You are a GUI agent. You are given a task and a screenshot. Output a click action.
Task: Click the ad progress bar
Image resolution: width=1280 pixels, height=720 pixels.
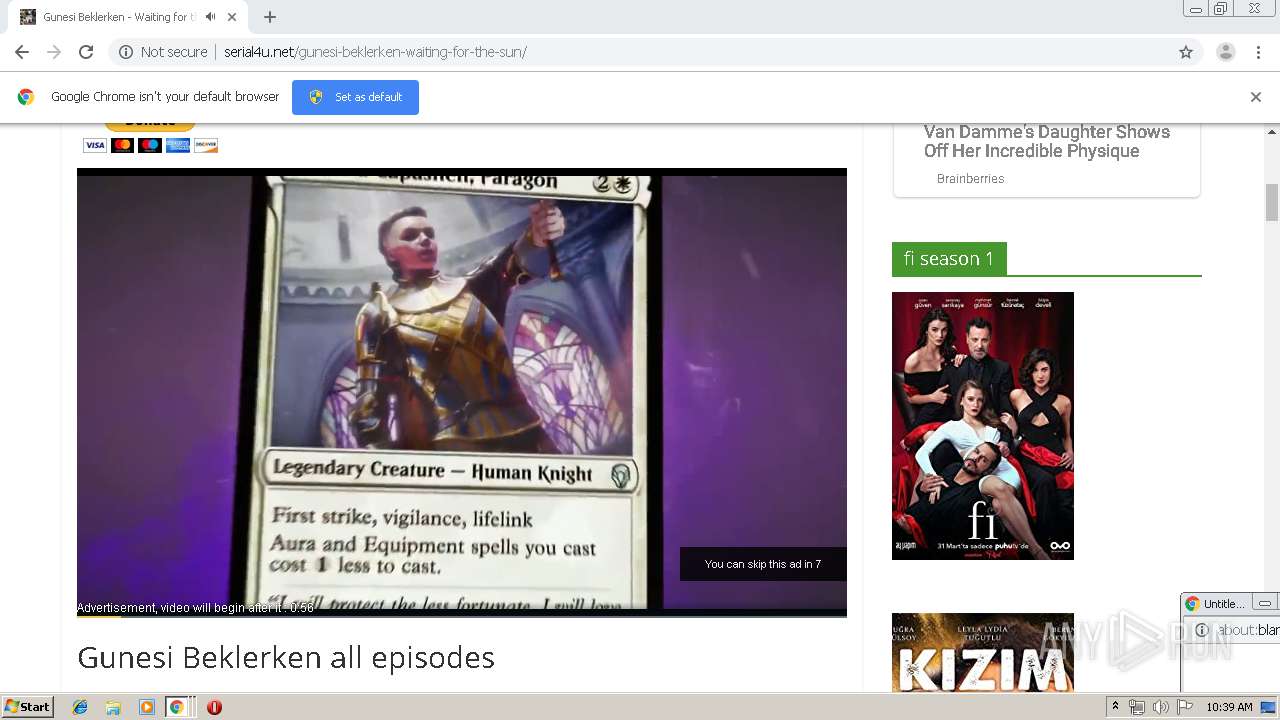coord(462,615)
